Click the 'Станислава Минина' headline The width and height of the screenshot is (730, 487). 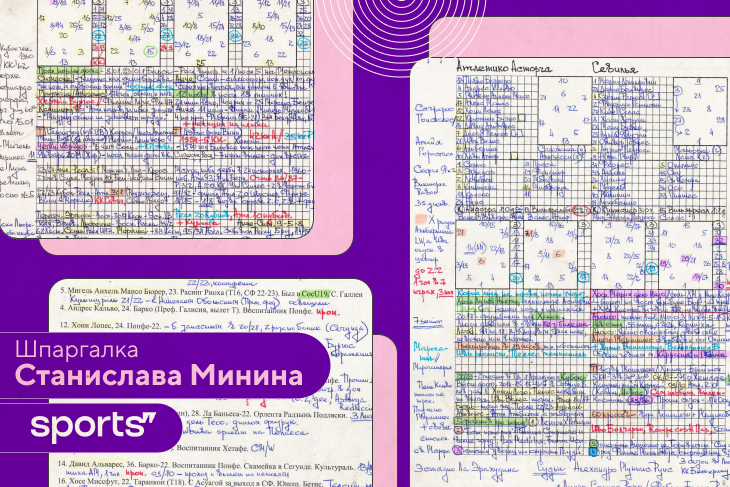pos(159,375)
